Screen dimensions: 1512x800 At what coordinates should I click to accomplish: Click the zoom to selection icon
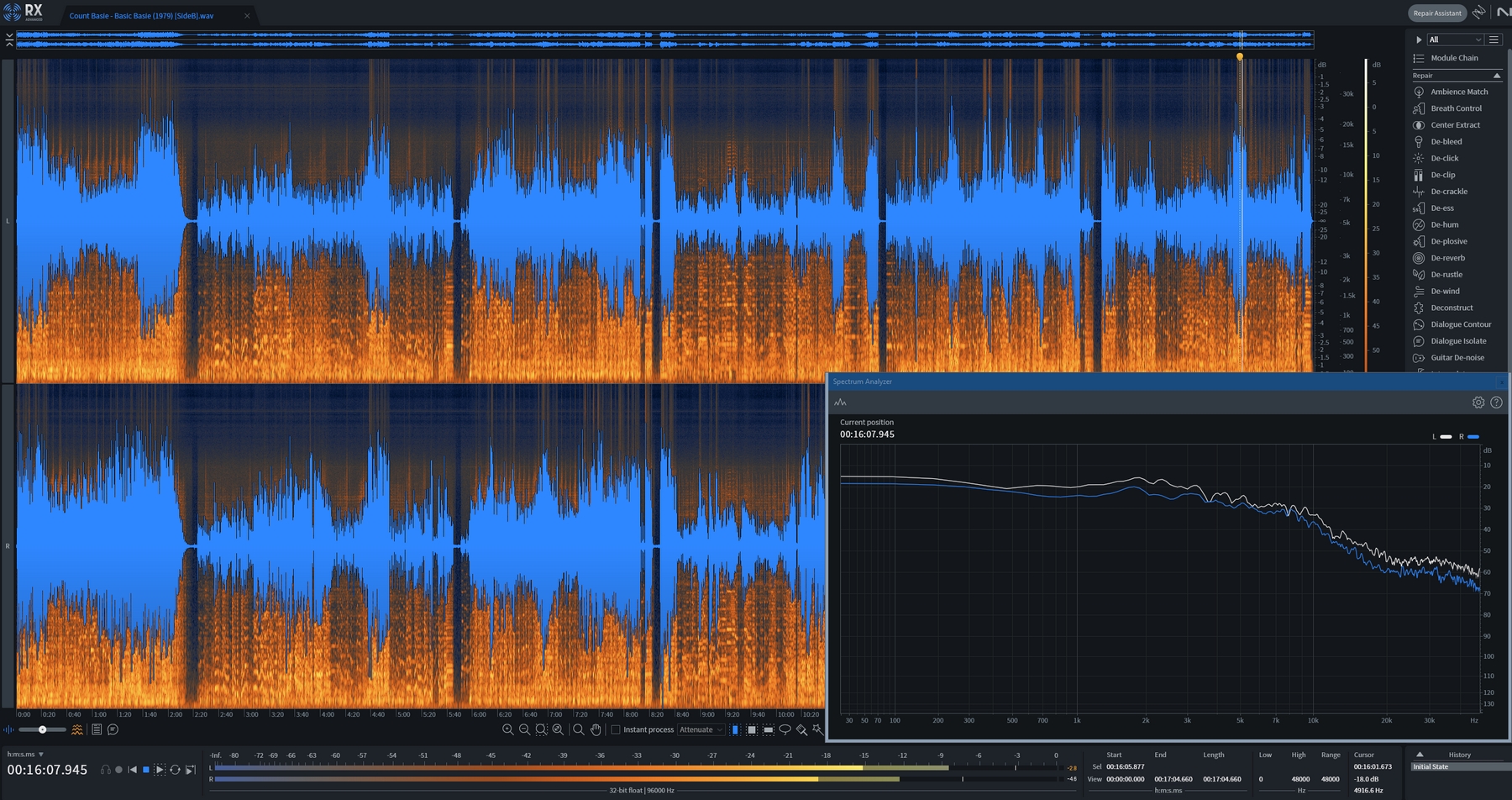(x=541, y=729)
